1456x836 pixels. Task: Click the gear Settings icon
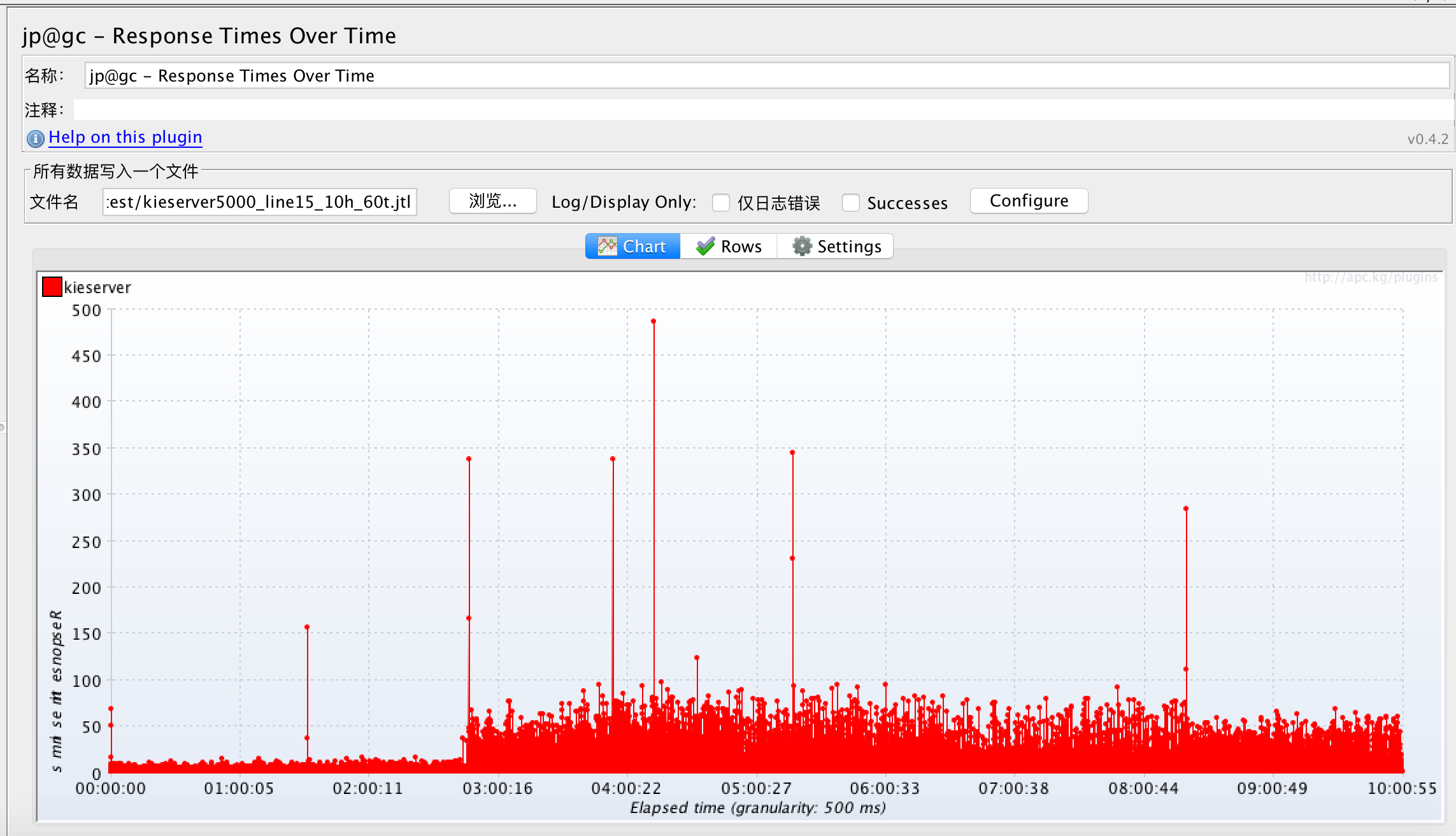(x=802, y=247)
